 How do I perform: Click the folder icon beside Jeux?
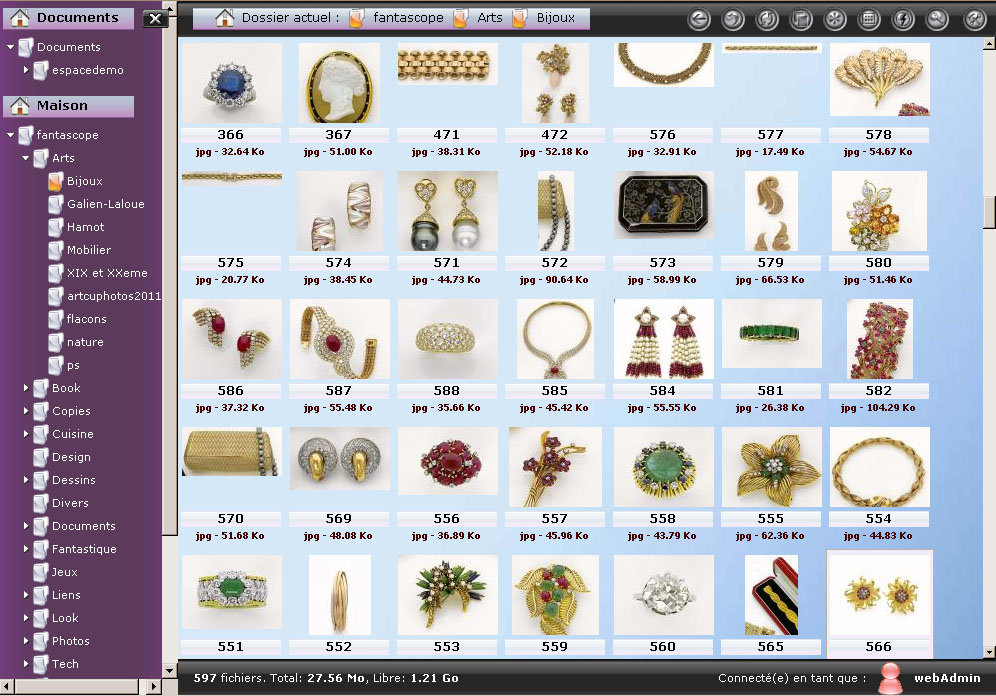(41, 572)
